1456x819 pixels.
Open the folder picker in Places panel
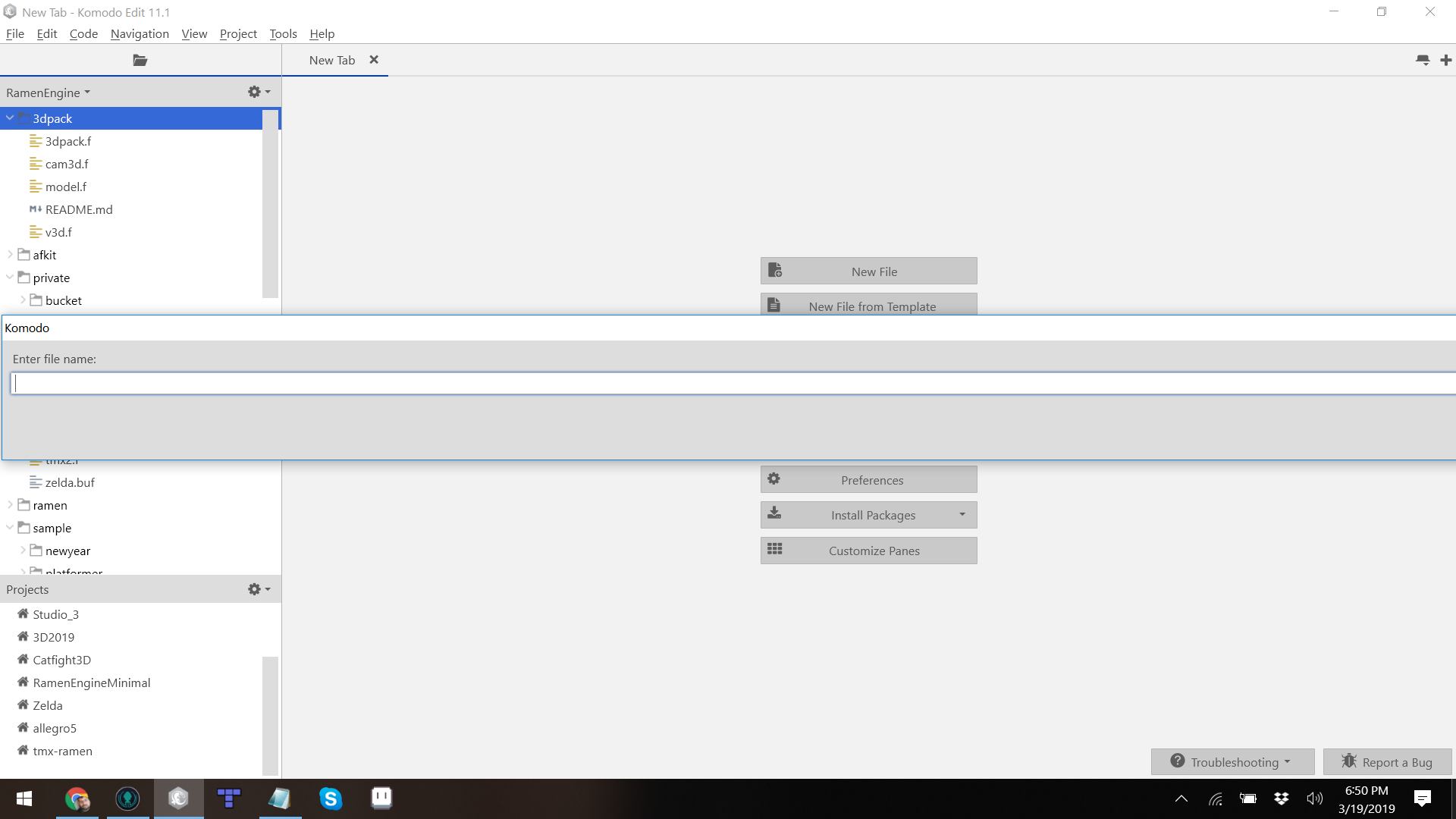click(140, 61)
